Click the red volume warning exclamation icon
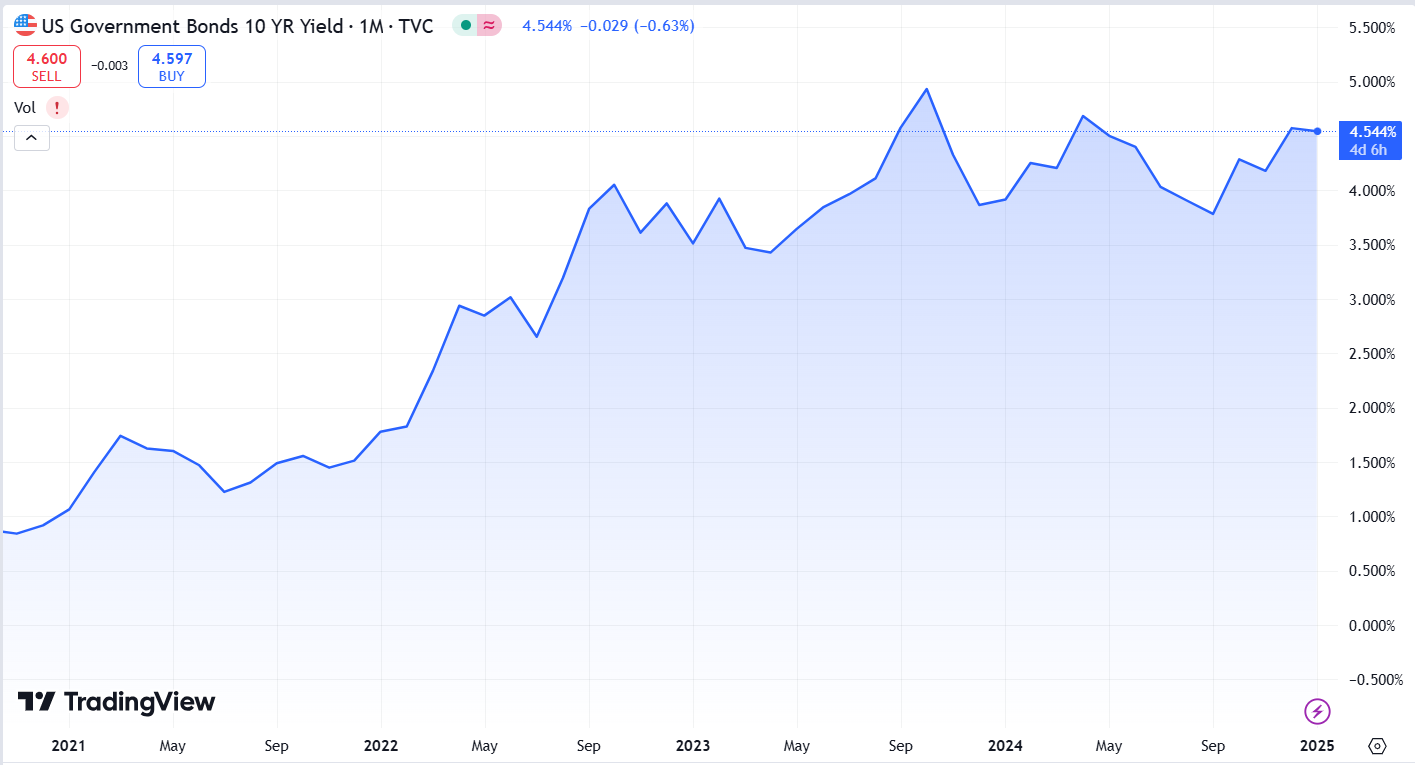1415x765 pixels. [58, 107]
